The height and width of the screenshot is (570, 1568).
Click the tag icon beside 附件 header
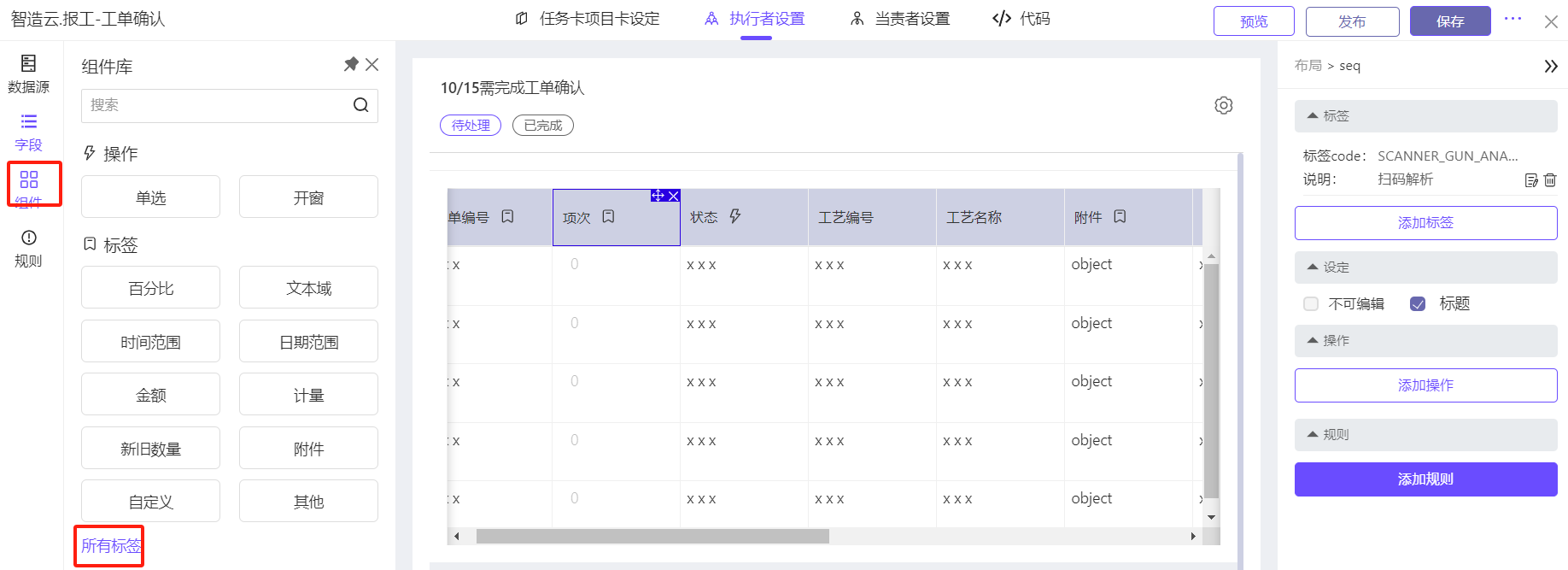(x=1120, y=217)
